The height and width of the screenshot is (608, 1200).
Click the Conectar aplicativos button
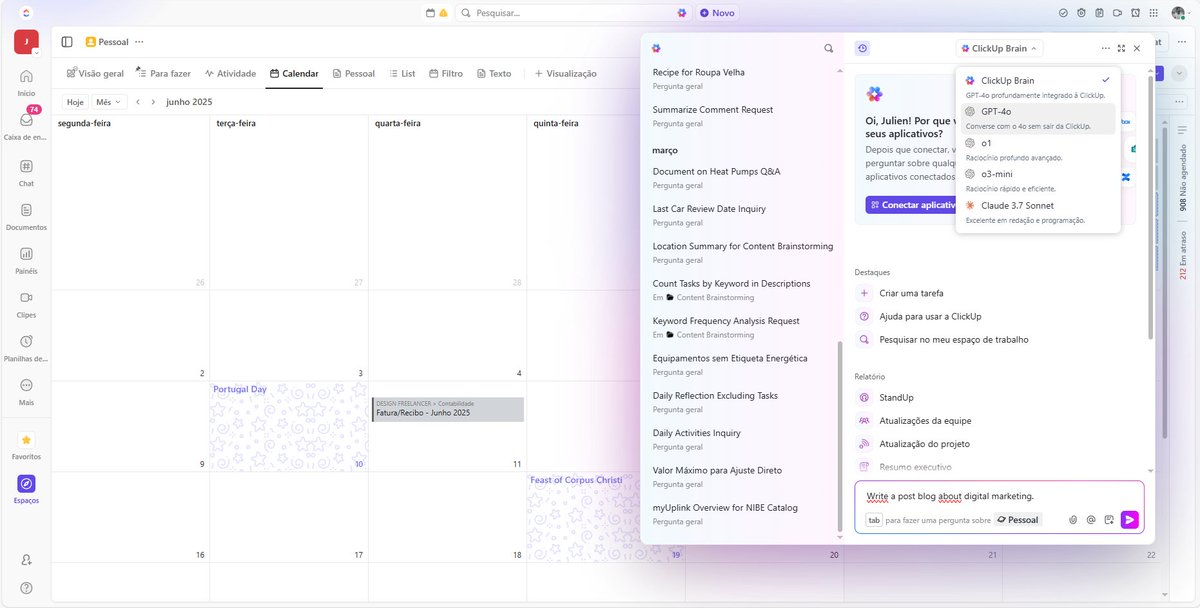pyautogui.click(x=907, y=204)
